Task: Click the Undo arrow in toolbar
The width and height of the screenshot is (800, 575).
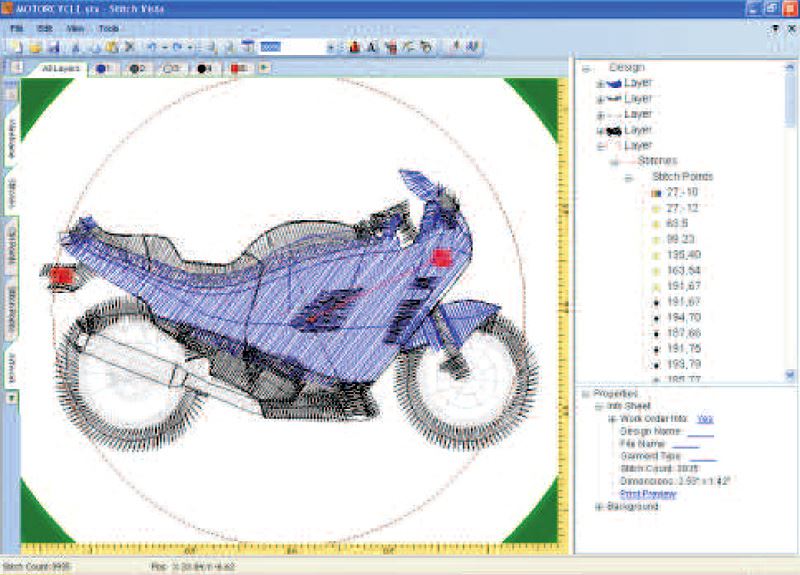Action: [152, 47]
